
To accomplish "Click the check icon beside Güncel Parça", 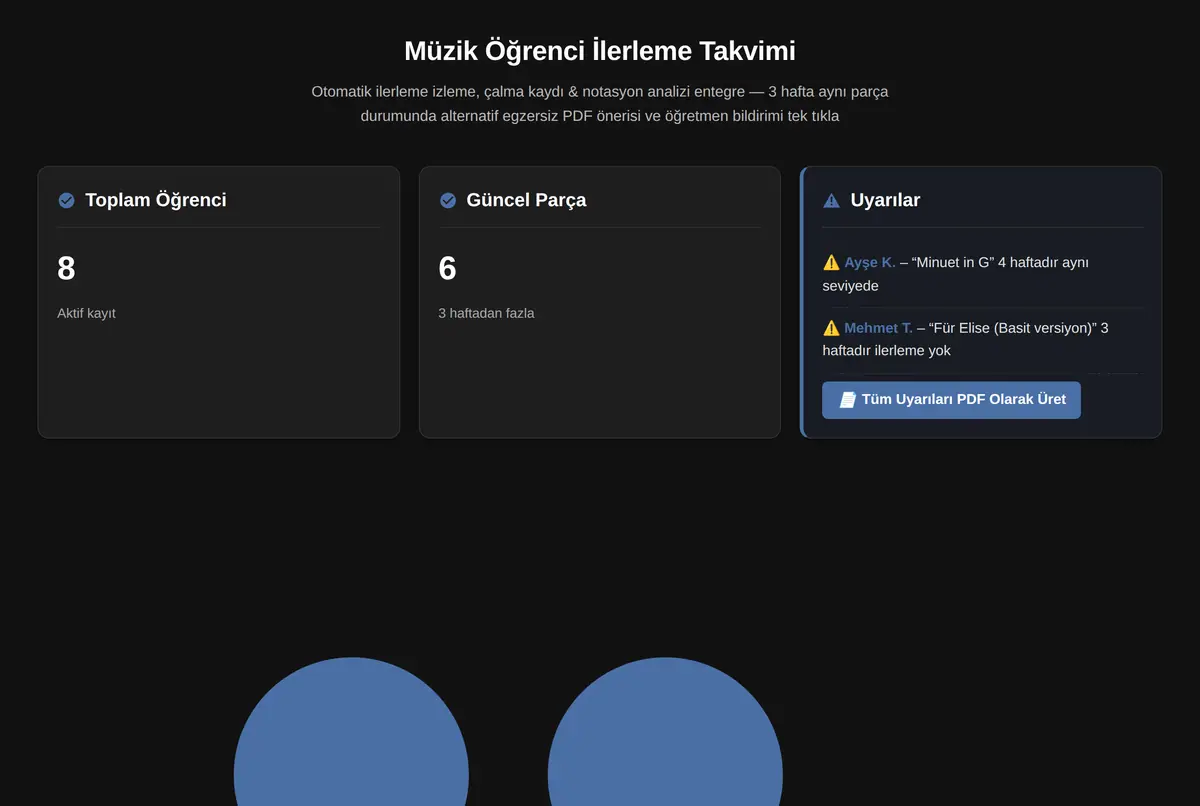I will coord(448,200).
